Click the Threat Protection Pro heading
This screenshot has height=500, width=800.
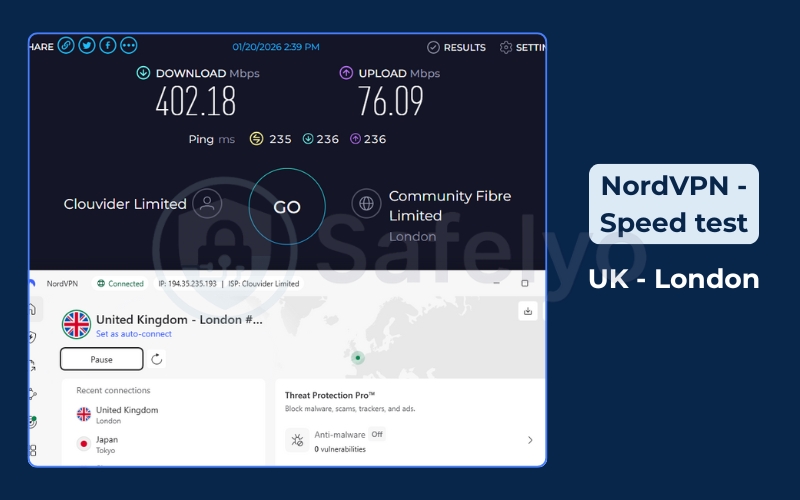330,395
